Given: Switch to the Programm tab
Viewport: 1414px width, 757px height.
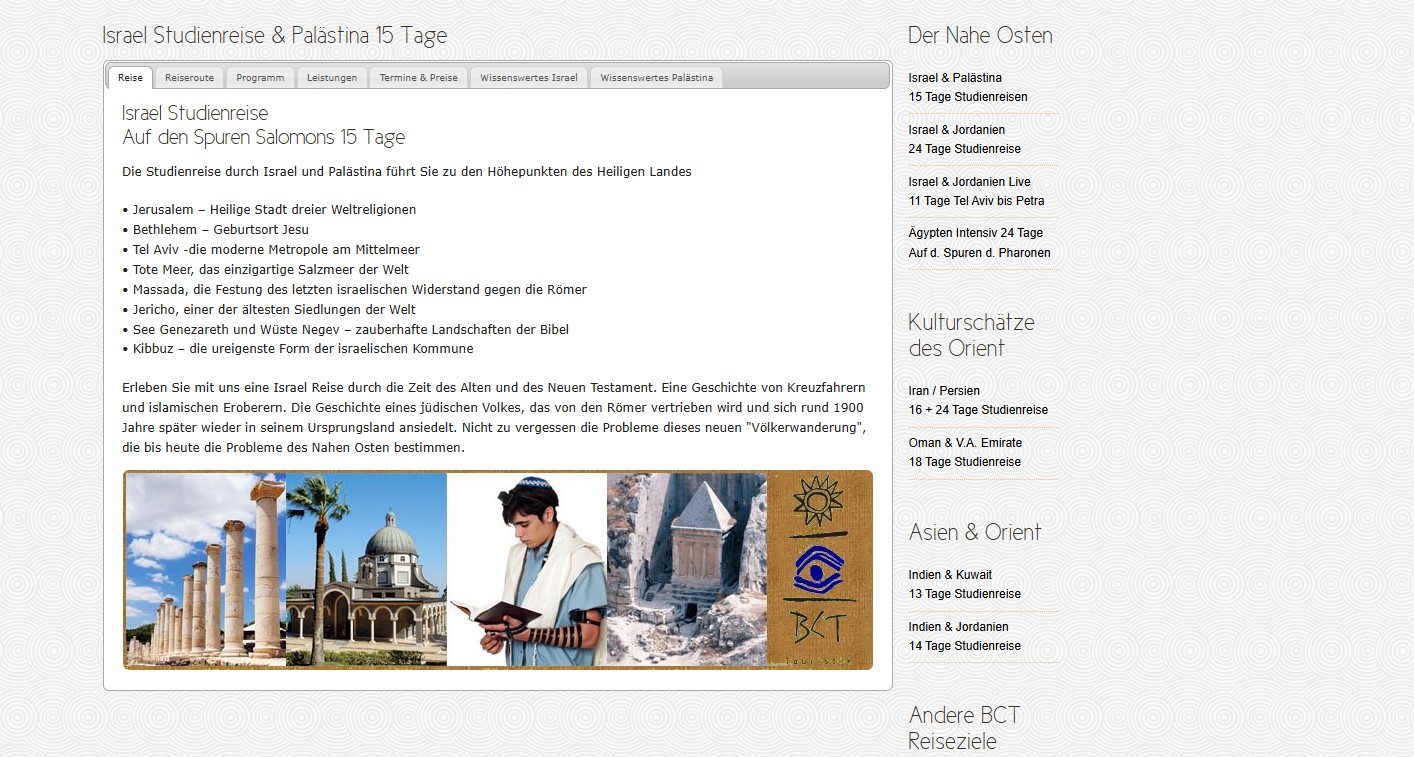Looking at the screenshot, I should 260,78.
